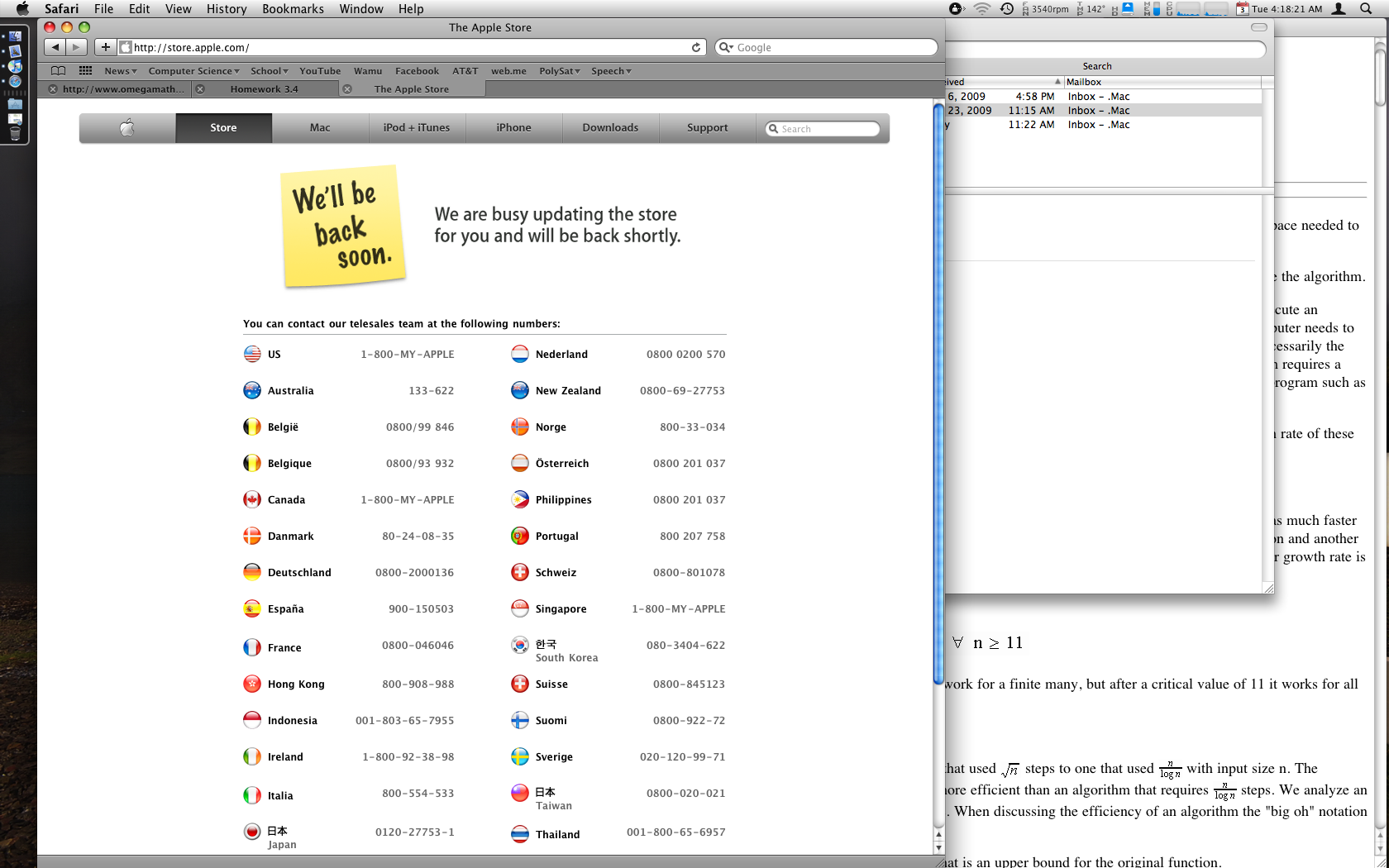Open the AT&T bookmark
Viewport: 1389px width, 868px height.
(465, 71)
